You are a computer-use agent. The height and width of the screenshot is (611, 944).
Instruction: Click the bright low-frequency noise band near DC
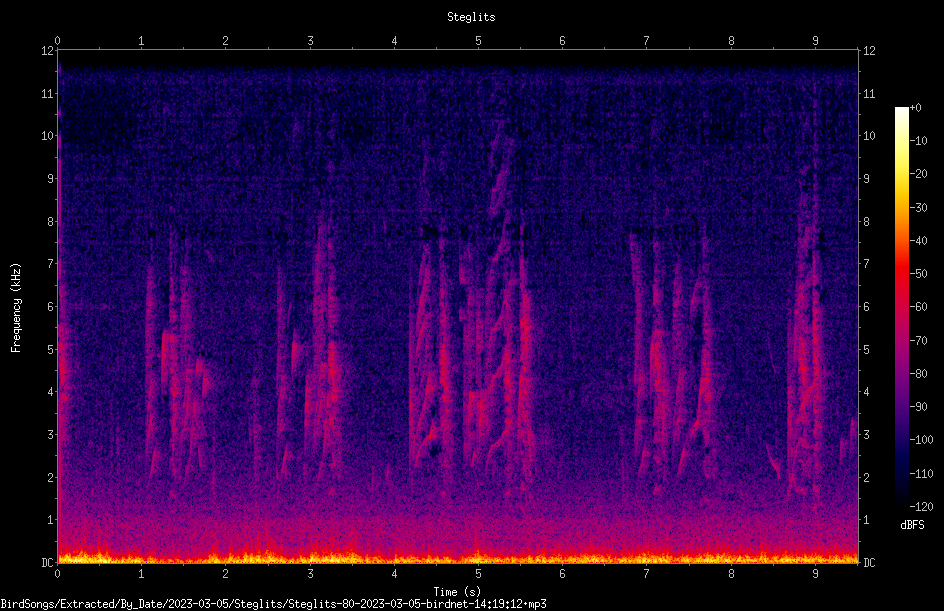pyautogui.click(x=458, y=557)
